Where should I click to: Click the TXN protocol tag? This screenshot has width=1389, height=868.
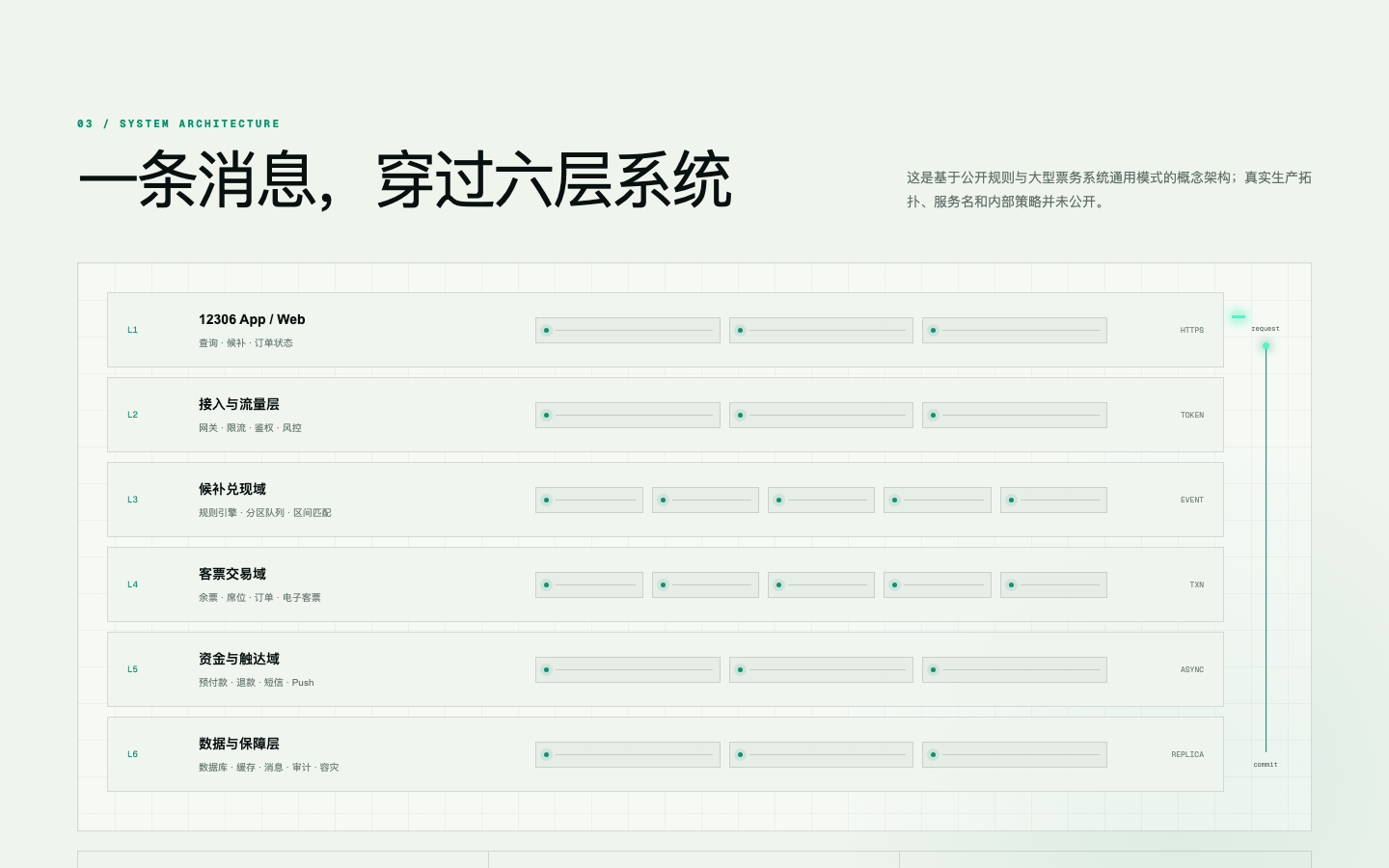pyautogui.click(x=1197, y=584)
